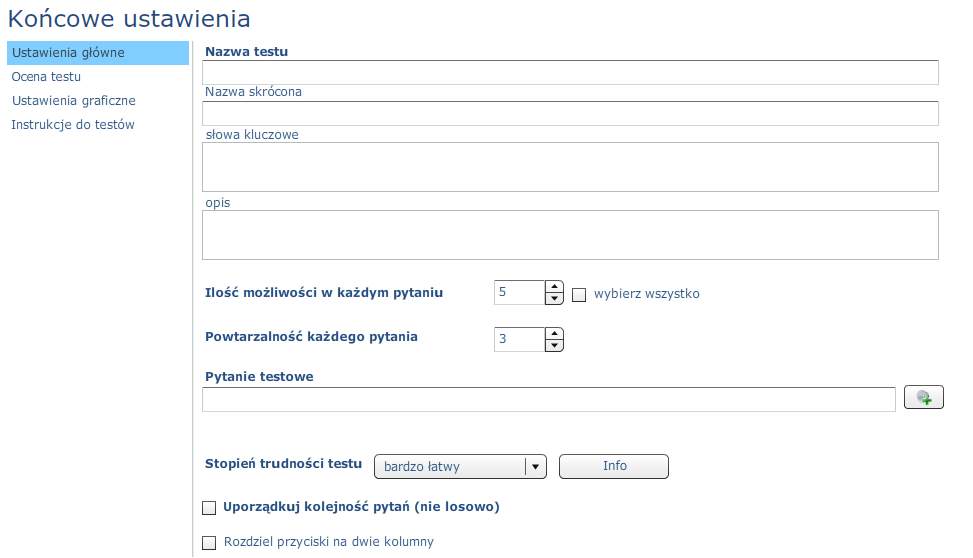Enable the 'wybierz wszystko' checkbox
Screen dimensions: 973x558
pos(579,295)
